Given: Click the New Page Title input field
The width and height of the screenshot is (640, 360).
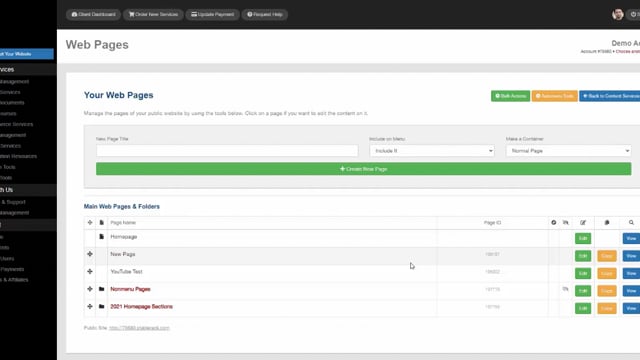Looking at the screenshot, I should (227, 151).
